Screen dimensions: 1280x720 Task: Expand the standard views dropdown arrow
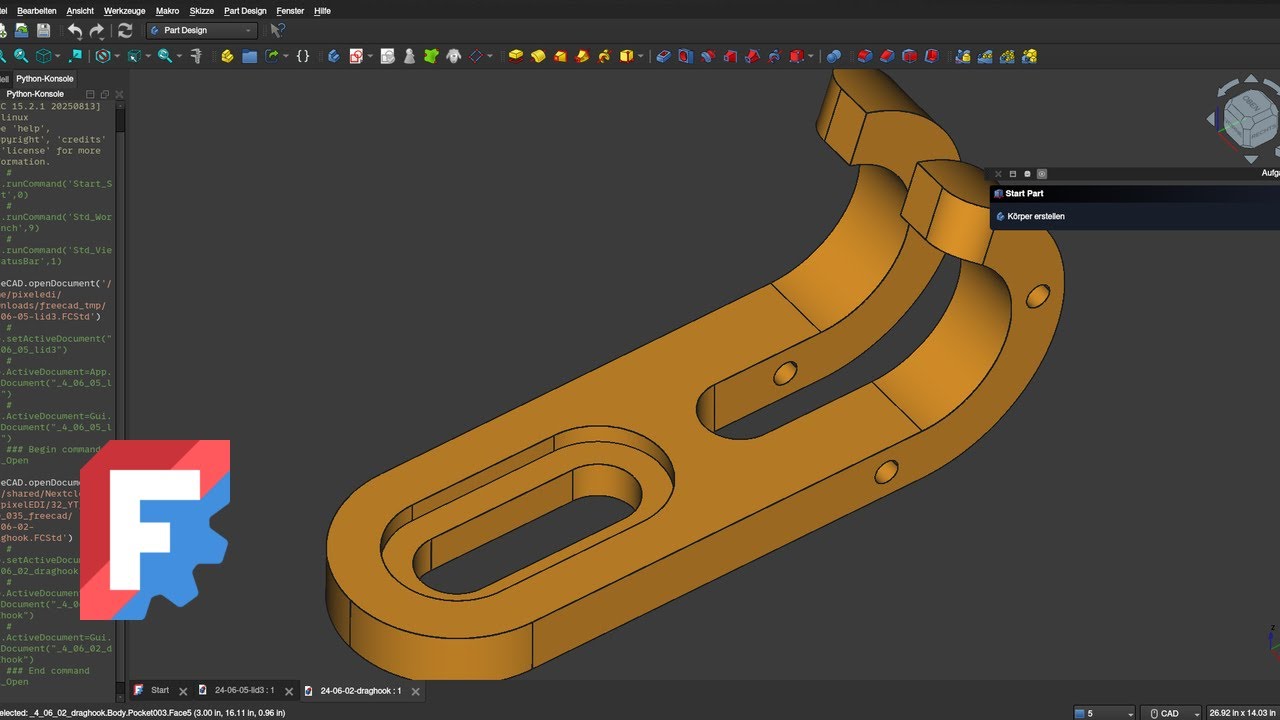tap(57, 57)
